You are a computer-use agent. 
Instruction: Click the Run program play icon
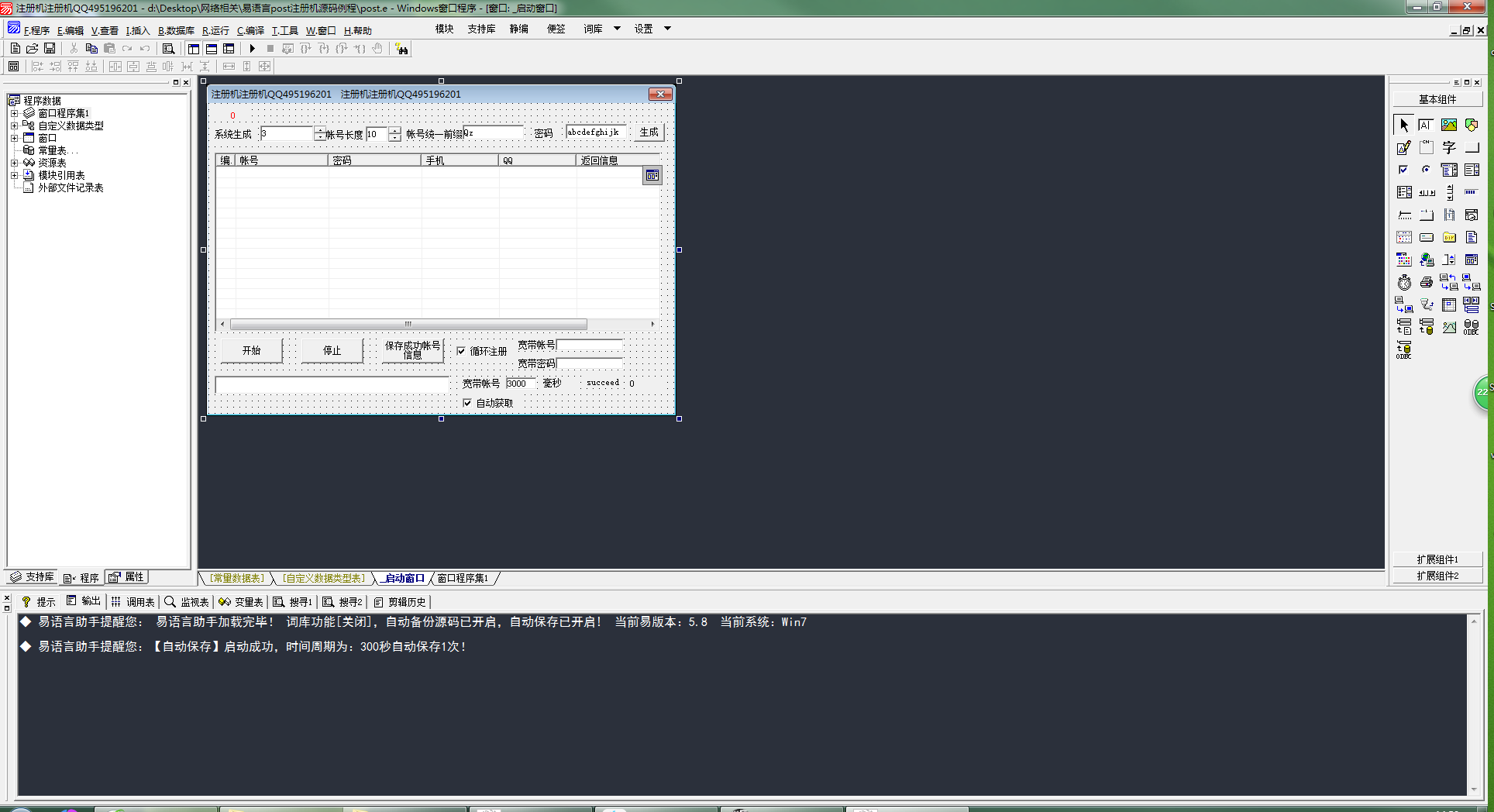pos(252,49)
